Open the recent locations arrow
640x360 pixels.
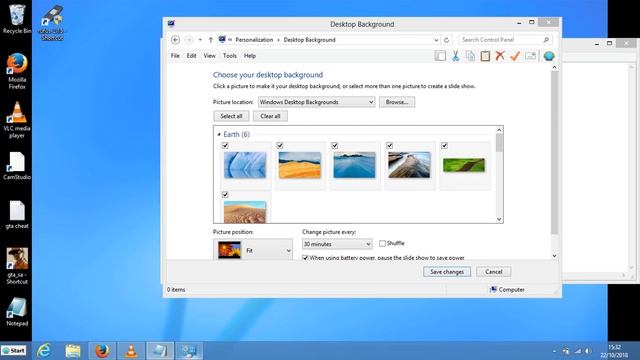tap(200, 40)
